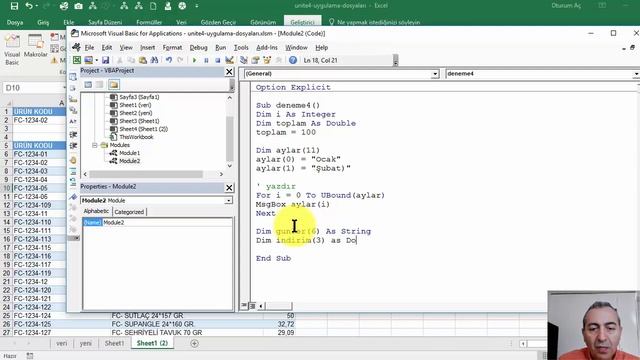The height and width of the screenshot is (360, 640).
Task: Click the Undo arrow in Excel quick access toolbar
Action: (x=29, y=6)
